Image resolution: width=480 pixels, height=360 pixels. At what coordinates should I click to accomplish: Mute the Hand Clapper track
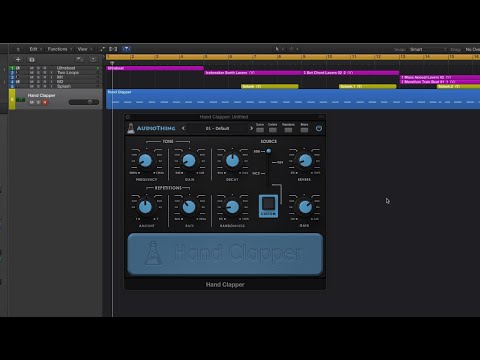click(x=32, y=102)
